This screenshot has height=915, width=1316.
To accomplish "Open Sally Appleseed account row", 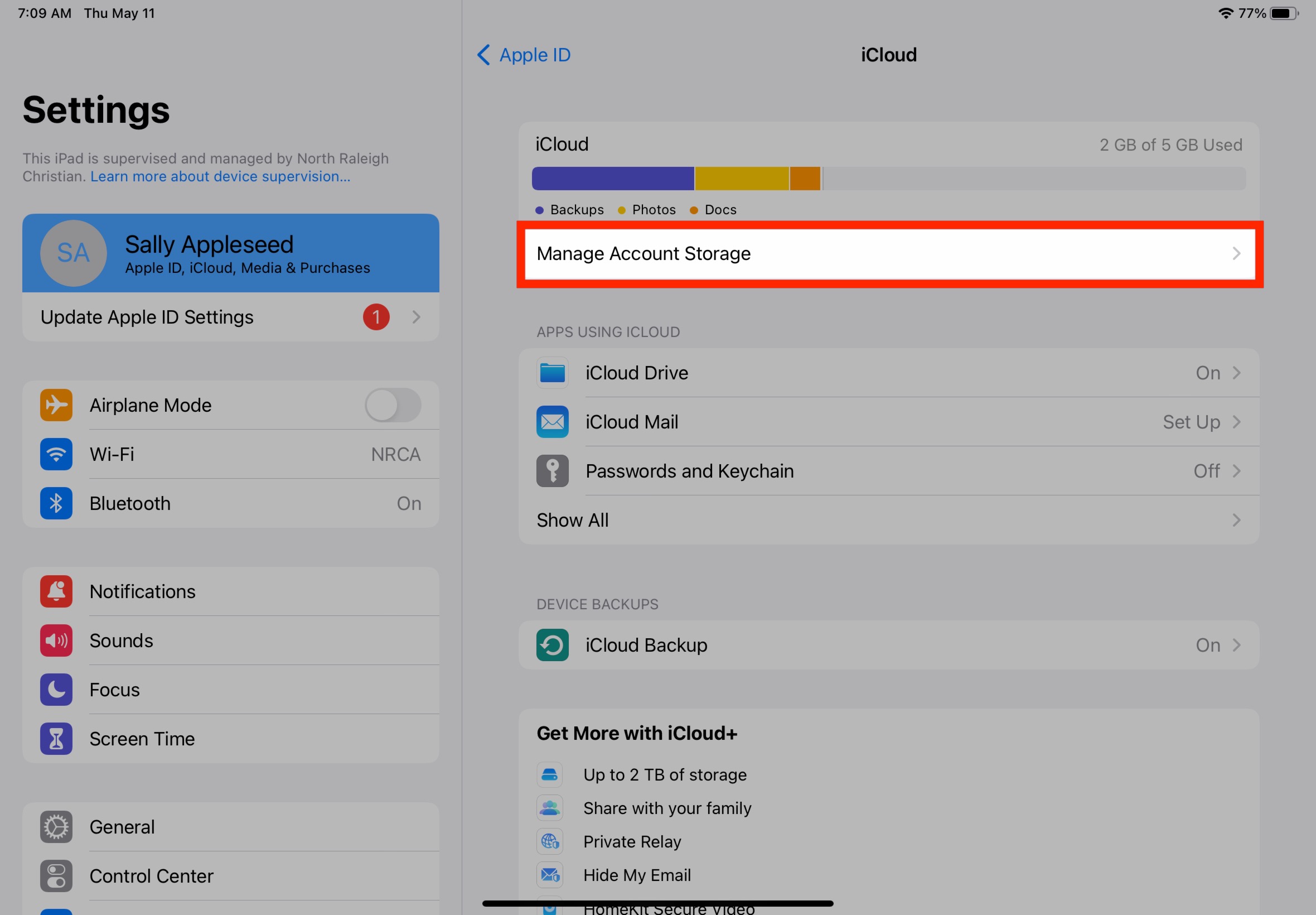I will pyautogui.click(x=231, y=253).
